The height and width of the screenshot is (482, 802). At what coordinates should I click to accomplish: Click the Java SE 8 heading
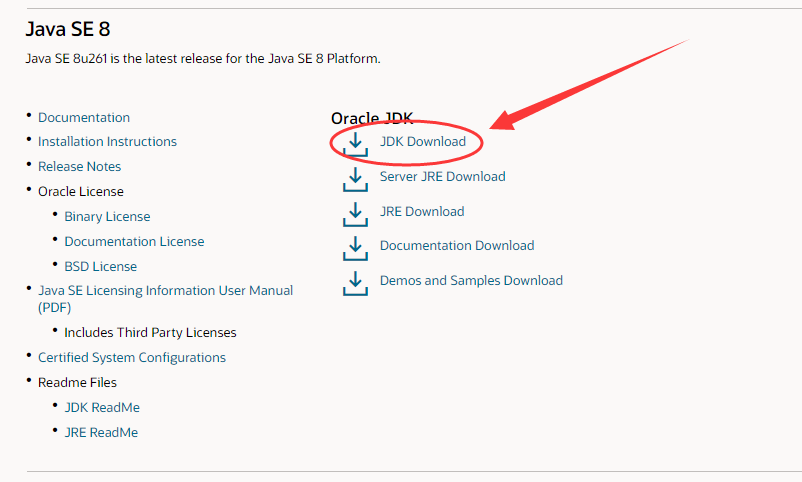click(68, 29)
